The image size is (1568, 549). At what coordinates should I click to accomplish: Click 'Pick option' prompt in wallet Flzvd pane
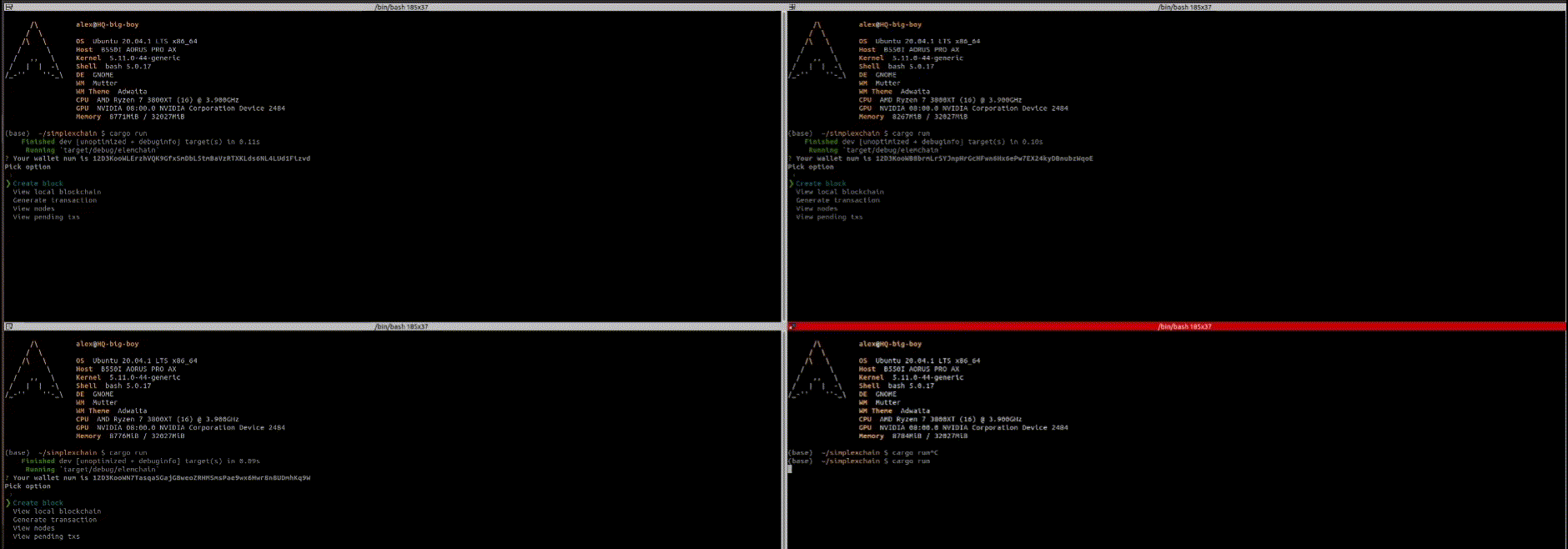tap(28, 167)
